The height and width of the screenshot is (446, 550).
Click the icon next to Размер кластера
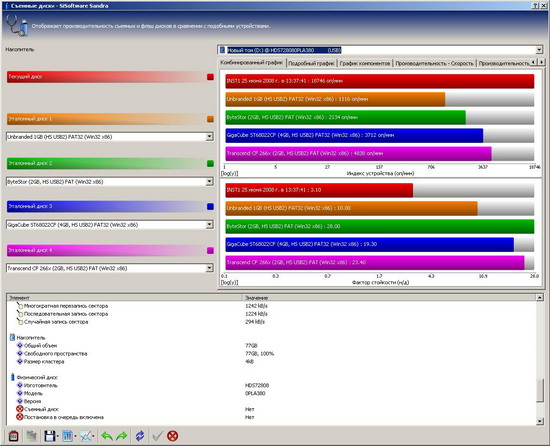point(20,361)
